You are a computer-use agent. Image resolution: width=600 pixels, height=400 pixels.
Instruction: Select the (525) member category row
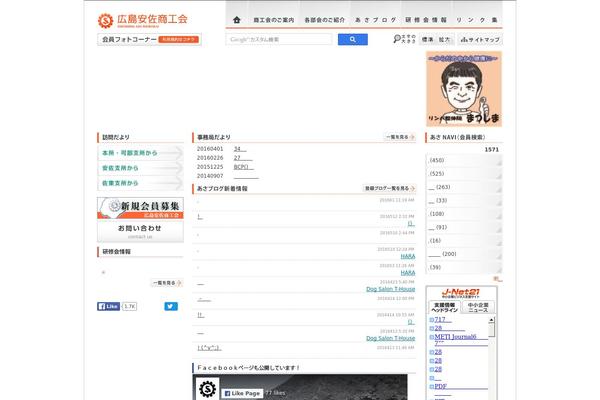tap(464, 174)
